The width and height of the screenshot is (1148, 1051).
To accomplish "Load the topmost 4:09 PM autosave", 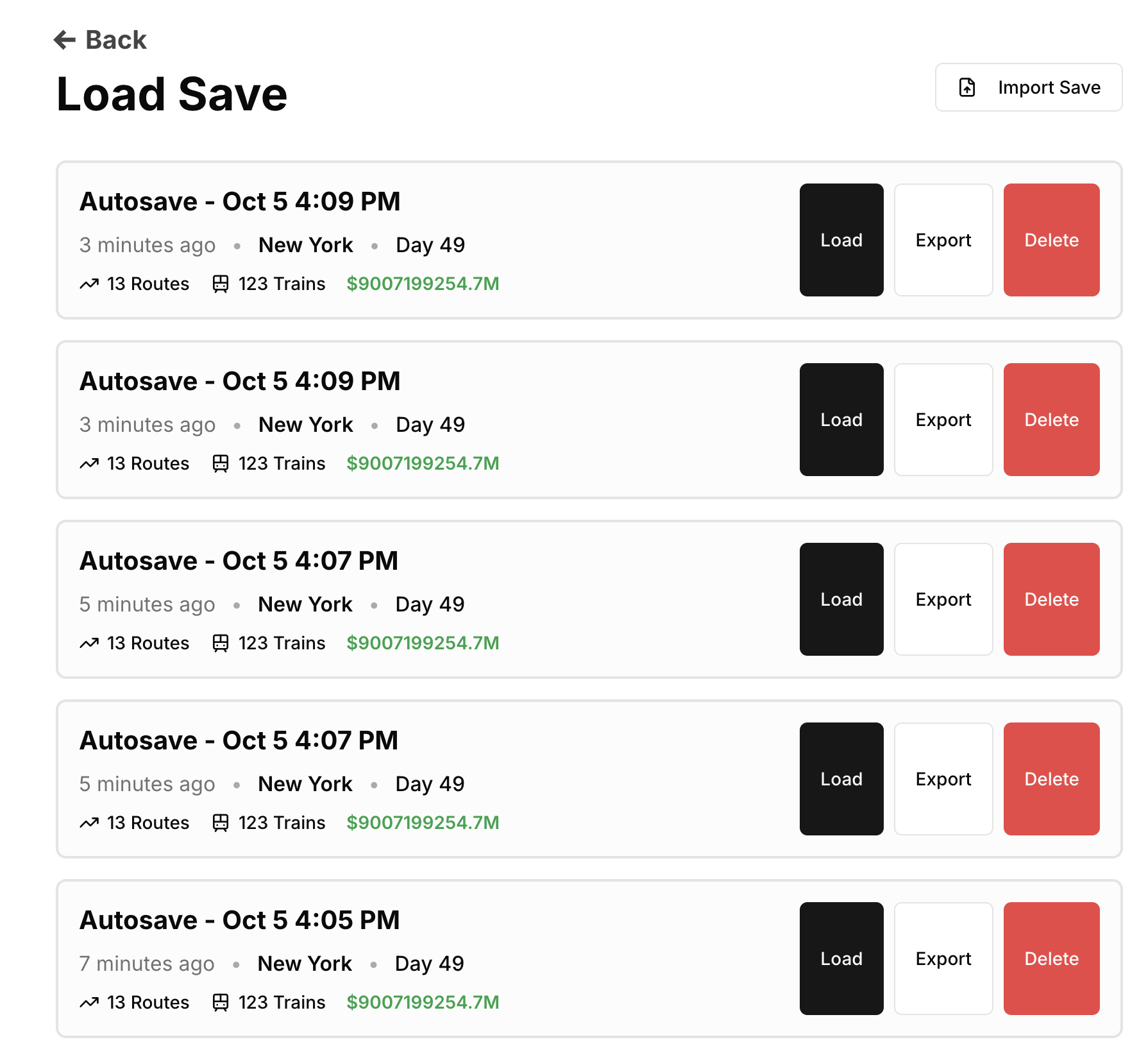I will coord(841,240).
